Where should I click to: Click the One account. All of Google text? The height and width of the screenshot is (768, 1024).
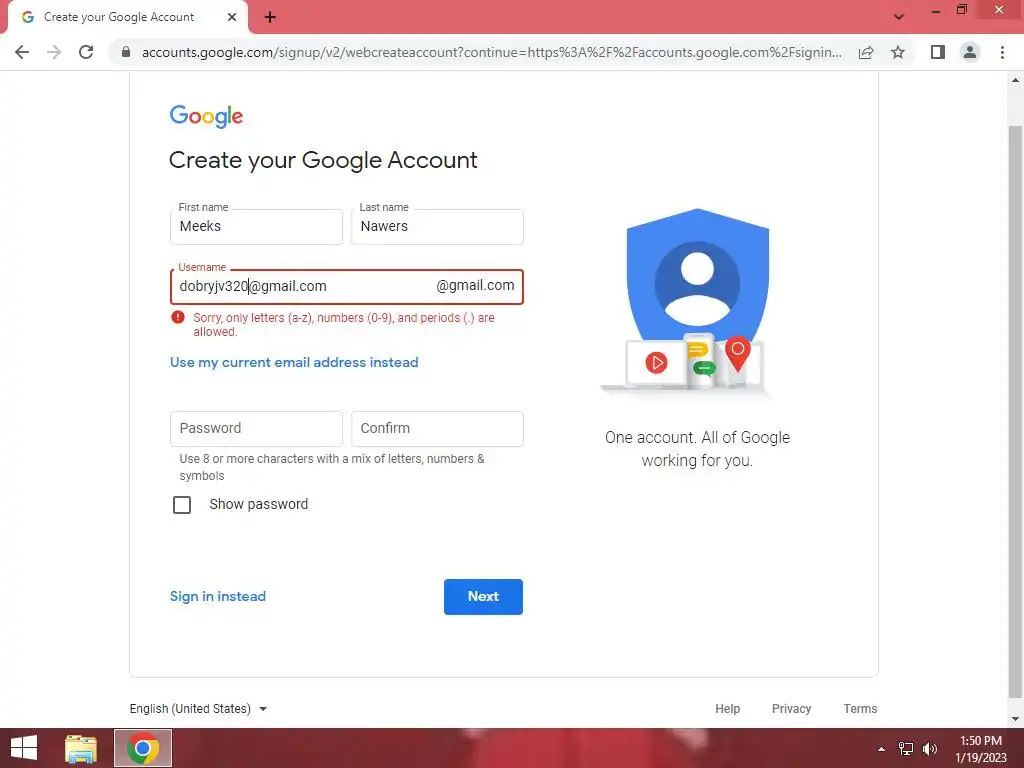coord(697,449)
